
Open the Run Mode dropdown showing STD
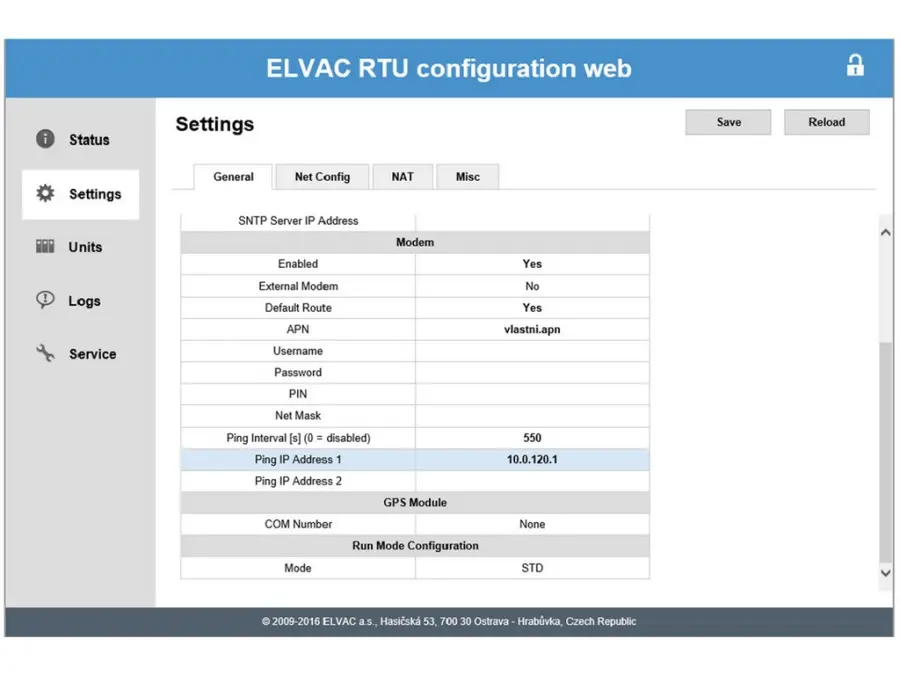(x=532, y=568)
